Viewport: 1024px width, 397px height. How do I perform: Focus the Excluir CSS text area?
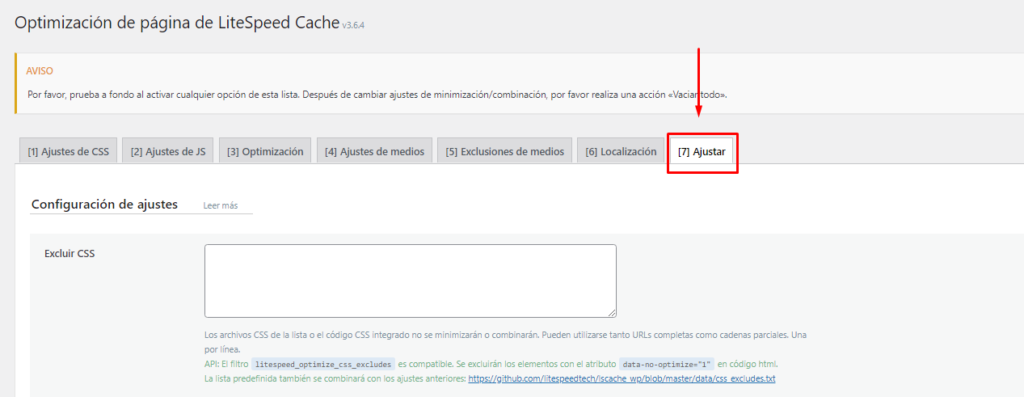click(410, 281)
